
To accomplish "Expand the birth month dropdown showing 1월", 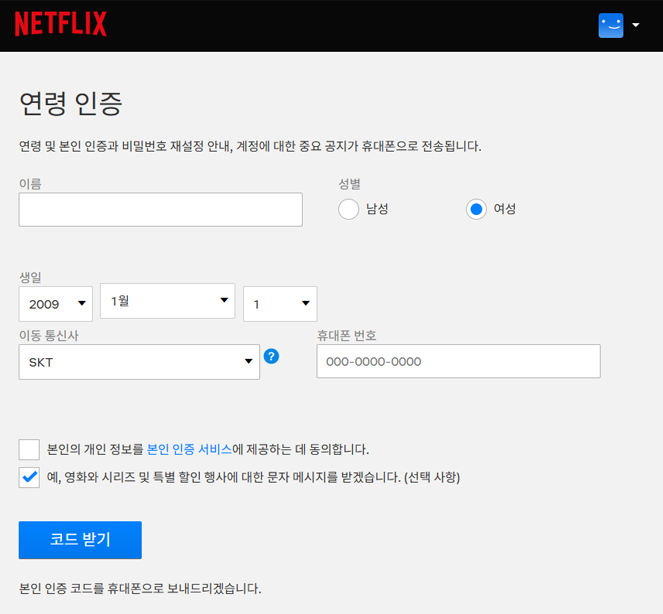I will point(167,301).
